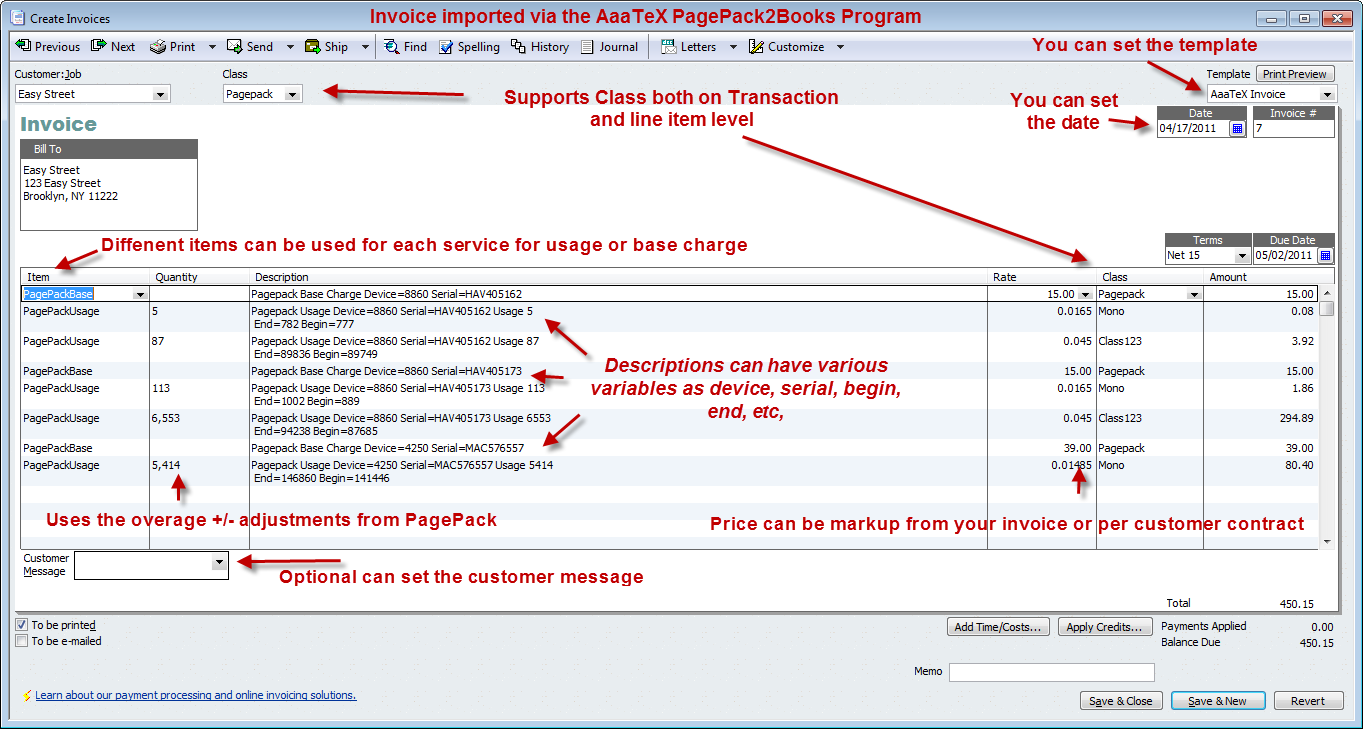
Task: Open payment processing and online invoicing link
Action: click(195, 695)
